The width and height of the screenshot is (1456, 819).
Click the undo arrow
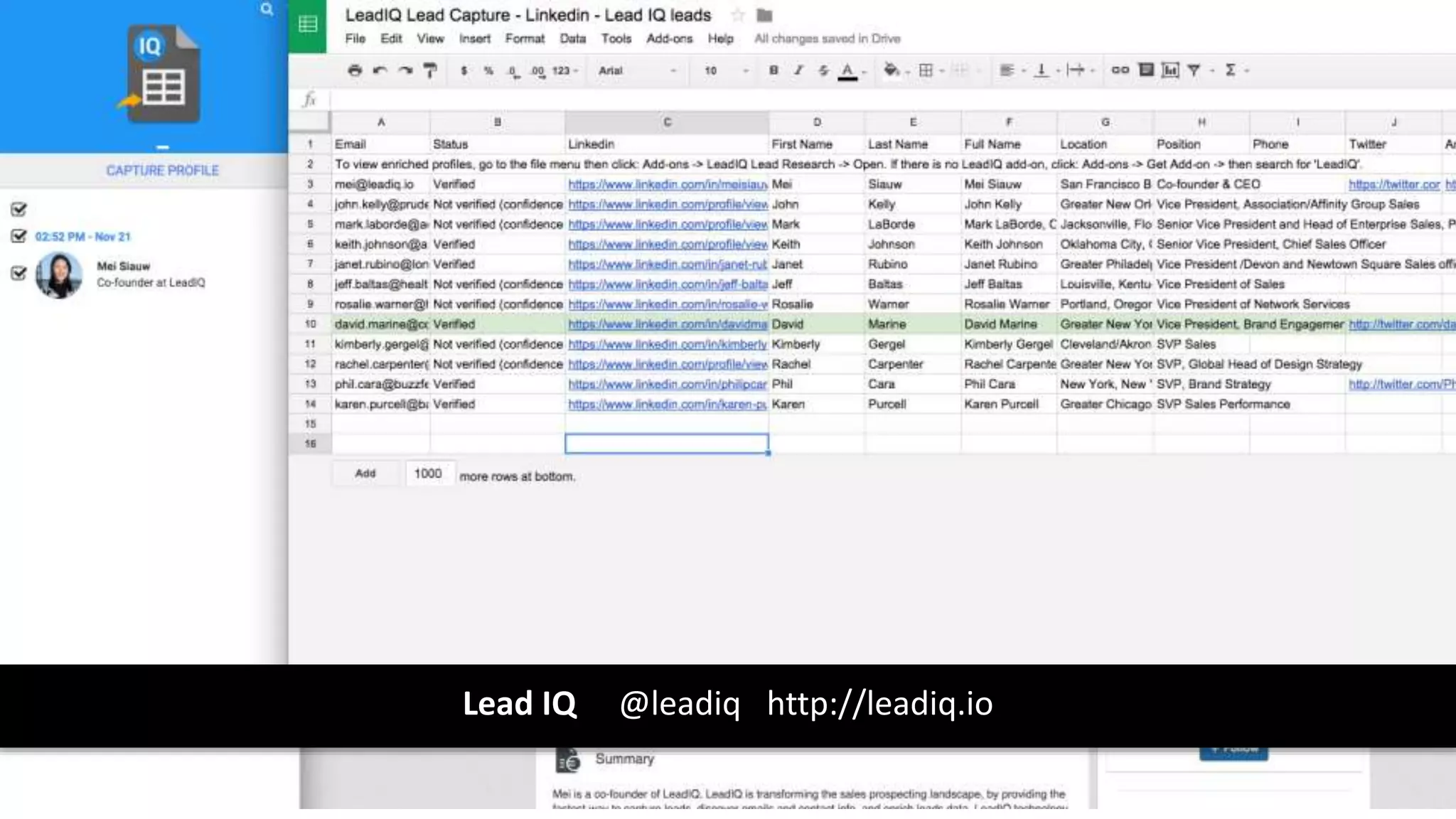(380, 70)
